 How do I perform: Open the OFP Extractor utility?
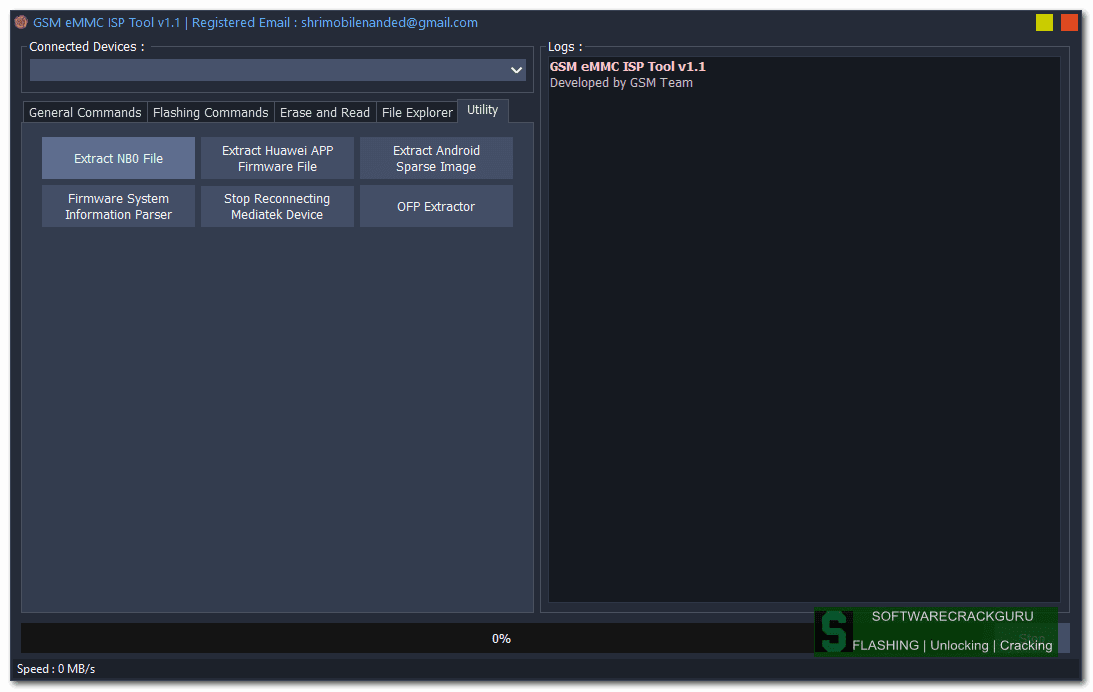click(436, 206)
